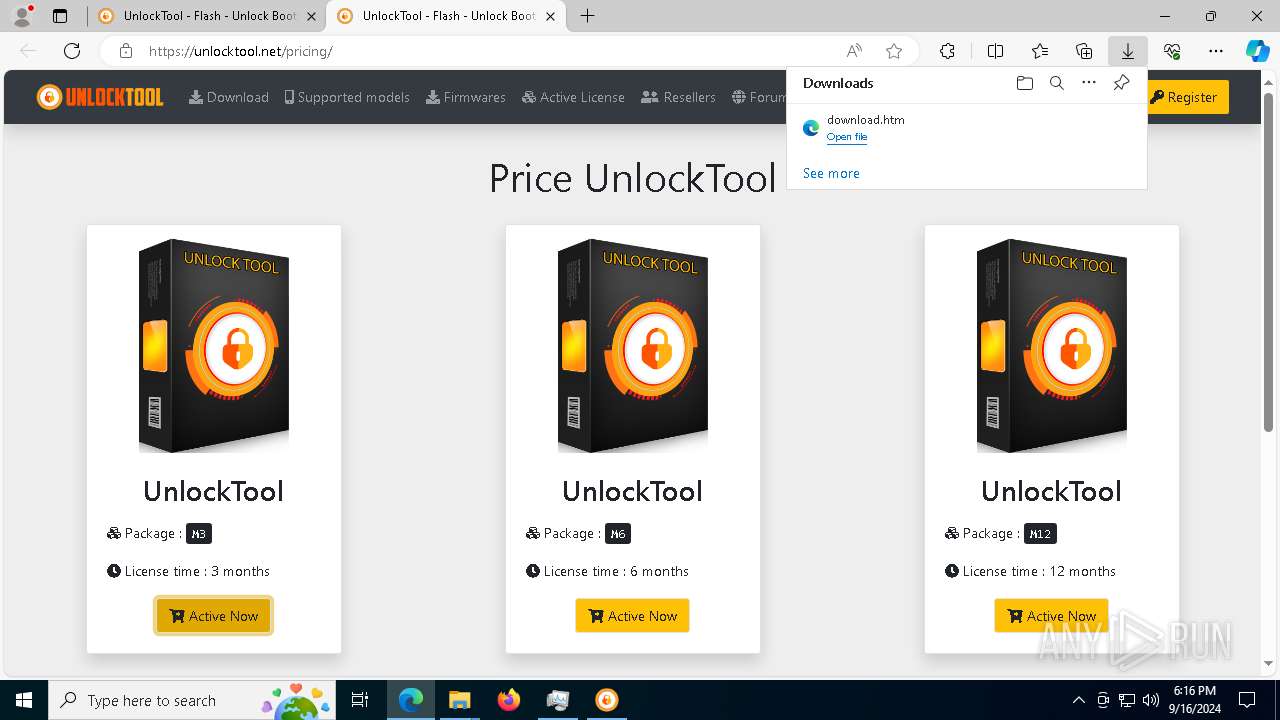The width and height of the screenshot is (1280, 720).
Task: Click the UnlockTool site logo
Action: pyautogui.click(x=100, y=97)
